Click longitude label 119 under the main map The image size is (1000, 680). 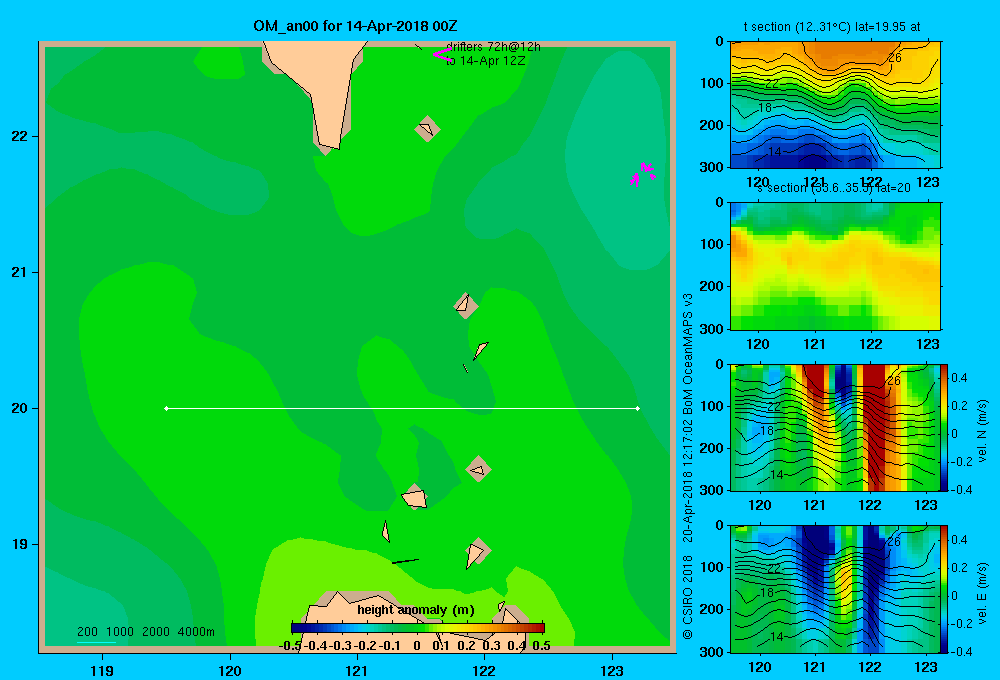pyautogui.click(x=102, y=670)
